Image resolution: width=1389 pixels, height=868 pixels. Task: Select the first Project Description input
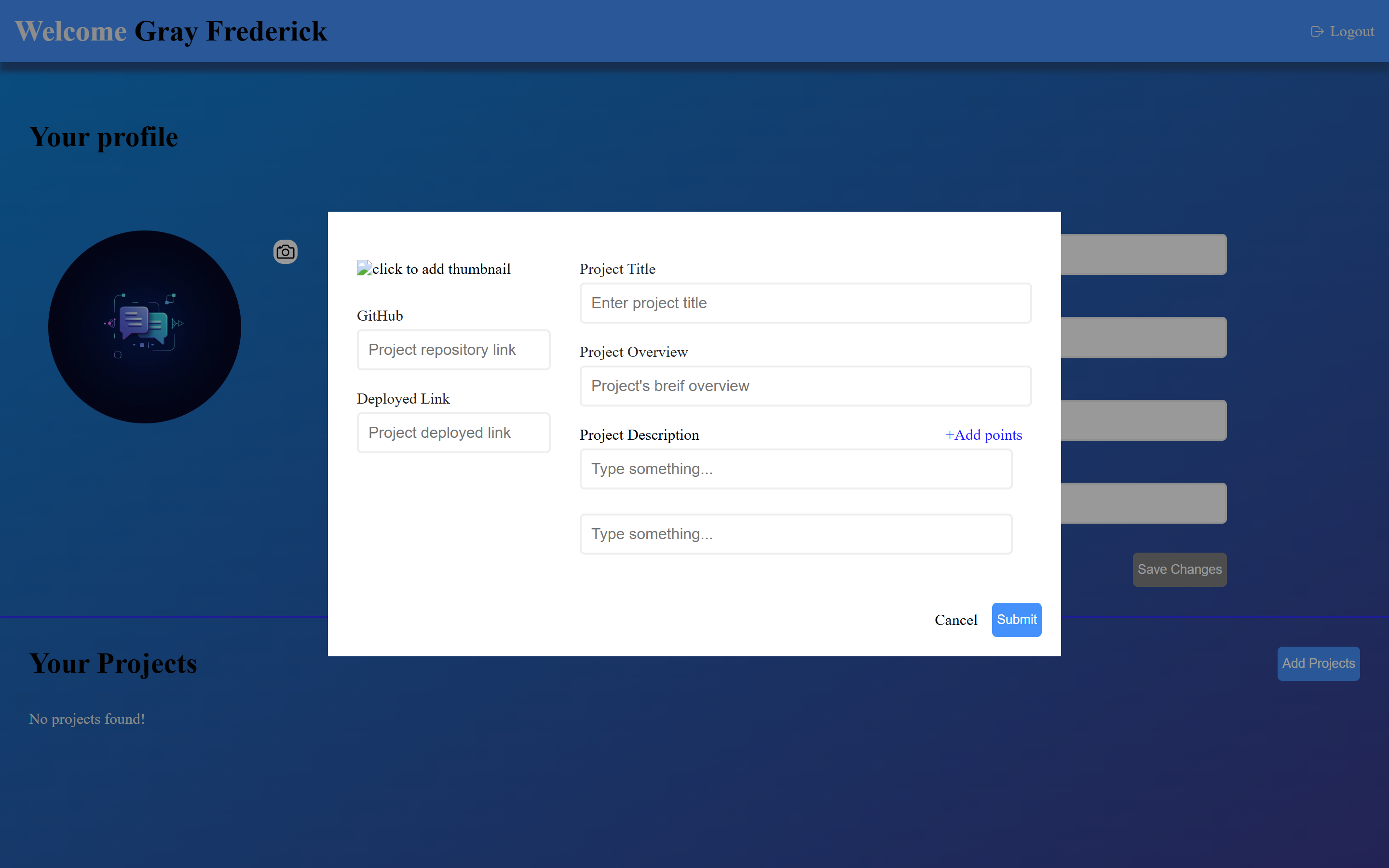pos(795,469)
